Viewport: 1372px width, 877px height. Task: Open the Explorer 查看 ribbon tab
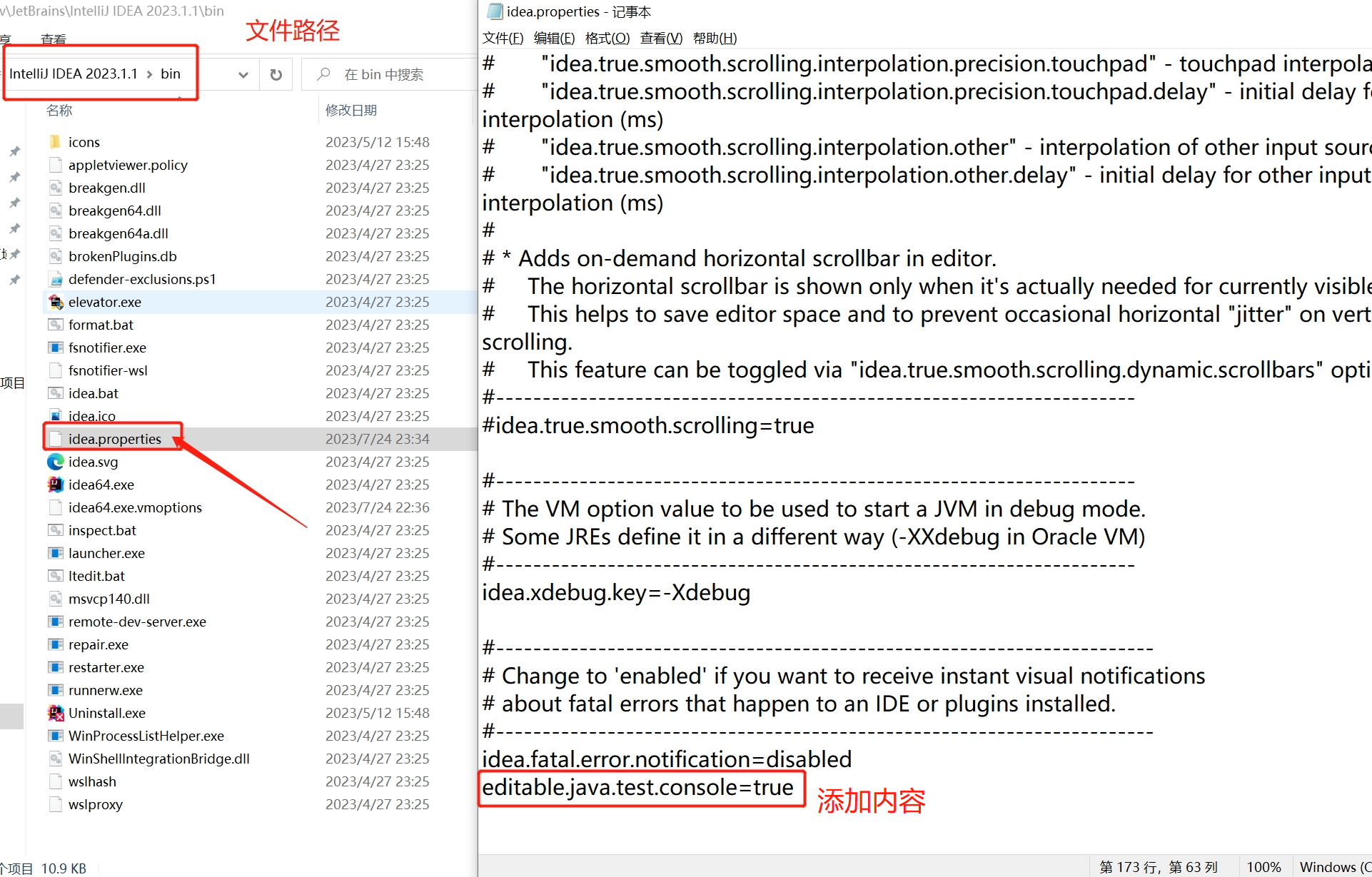click(54, 40)
